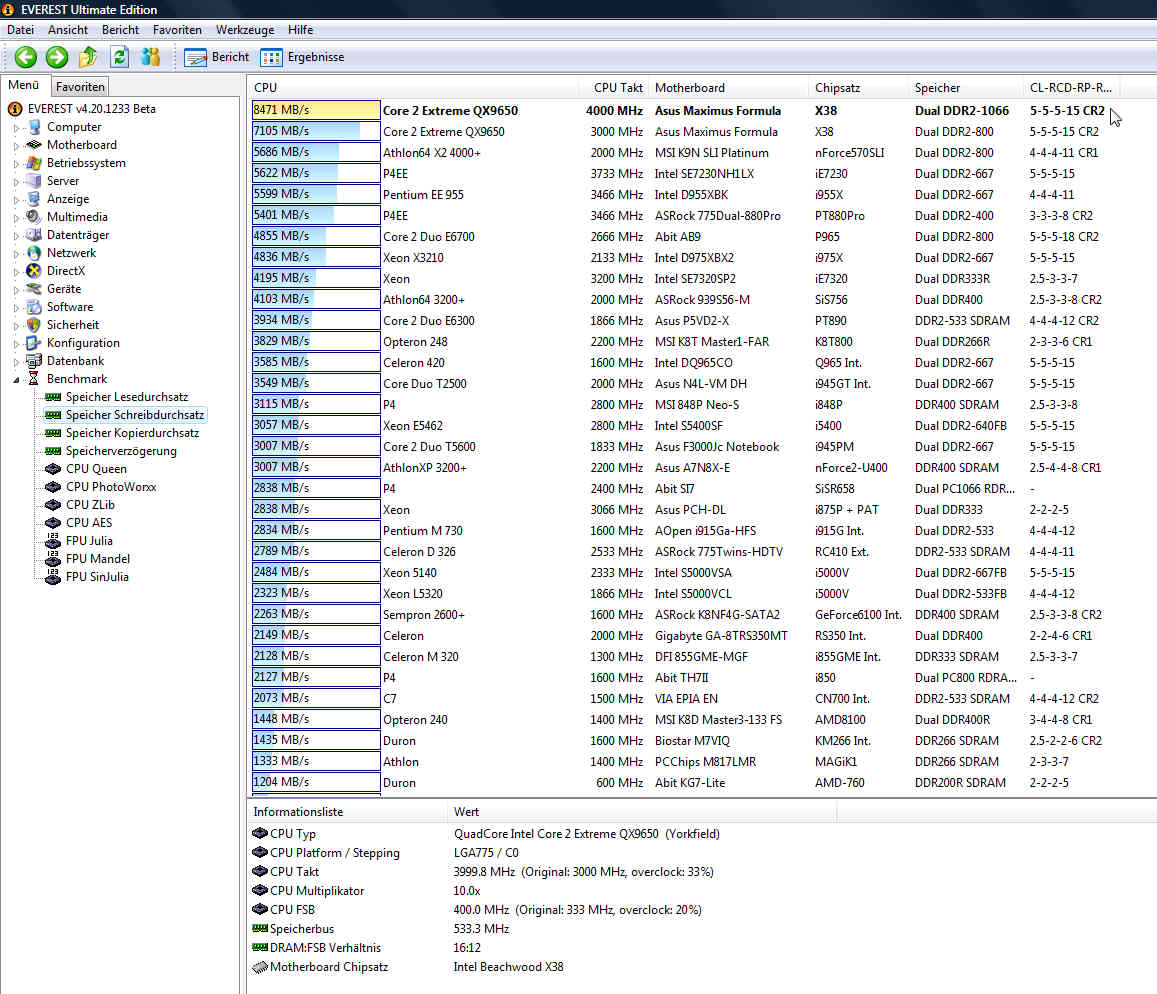This screenshot has width=1157, height=994.
Task: Expand the Motherboard tree node
Action: click(16, 145)
